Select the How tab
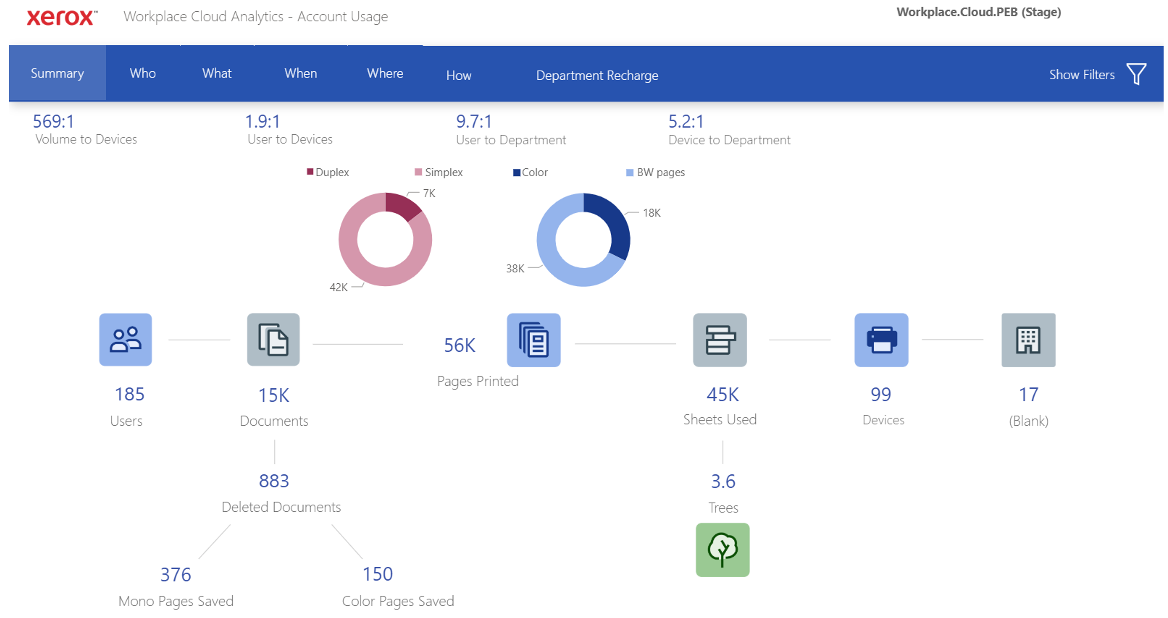 [459, 75]
